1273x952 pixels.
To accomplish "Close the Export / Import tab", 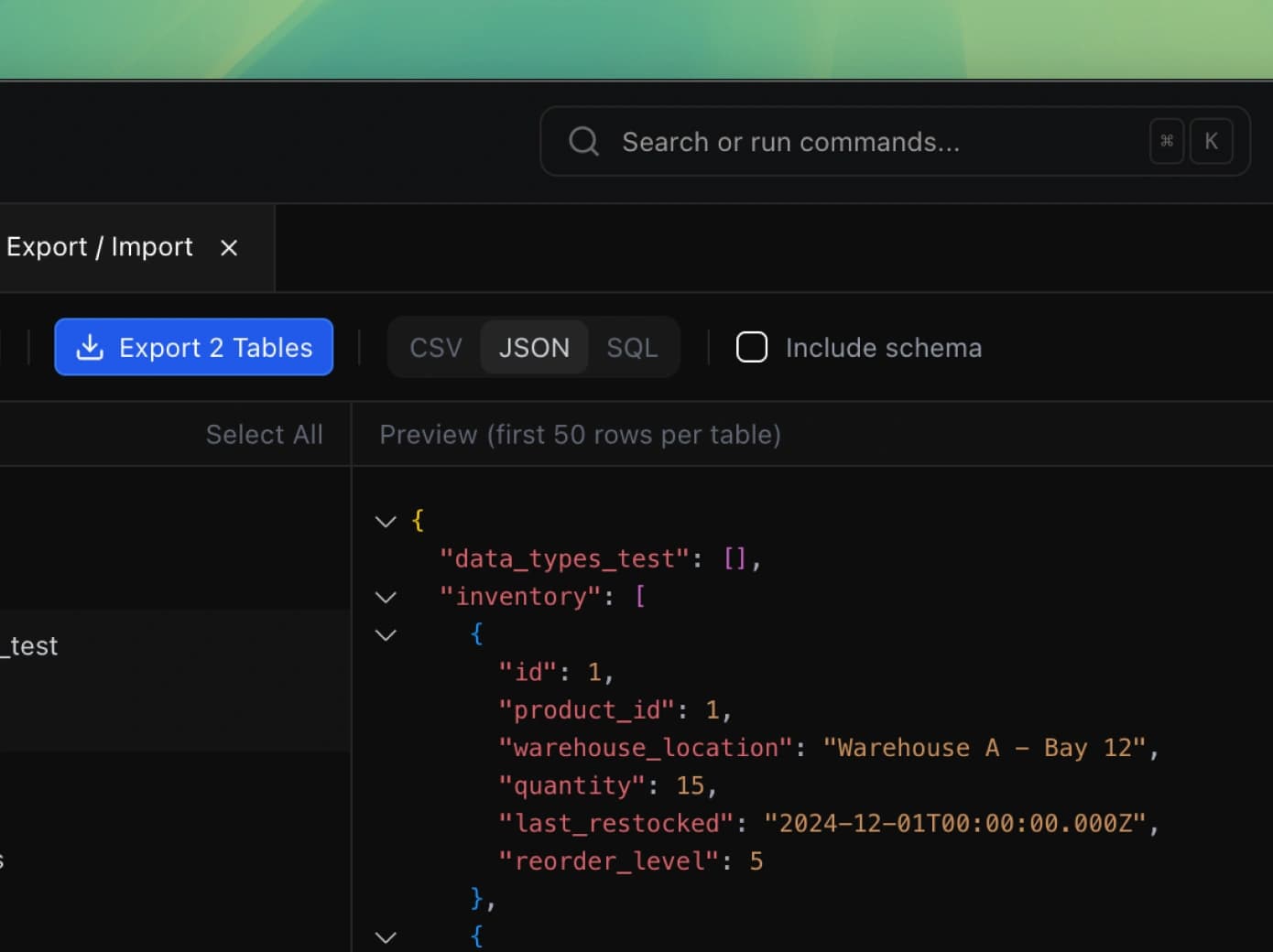I will click(229, 247).
